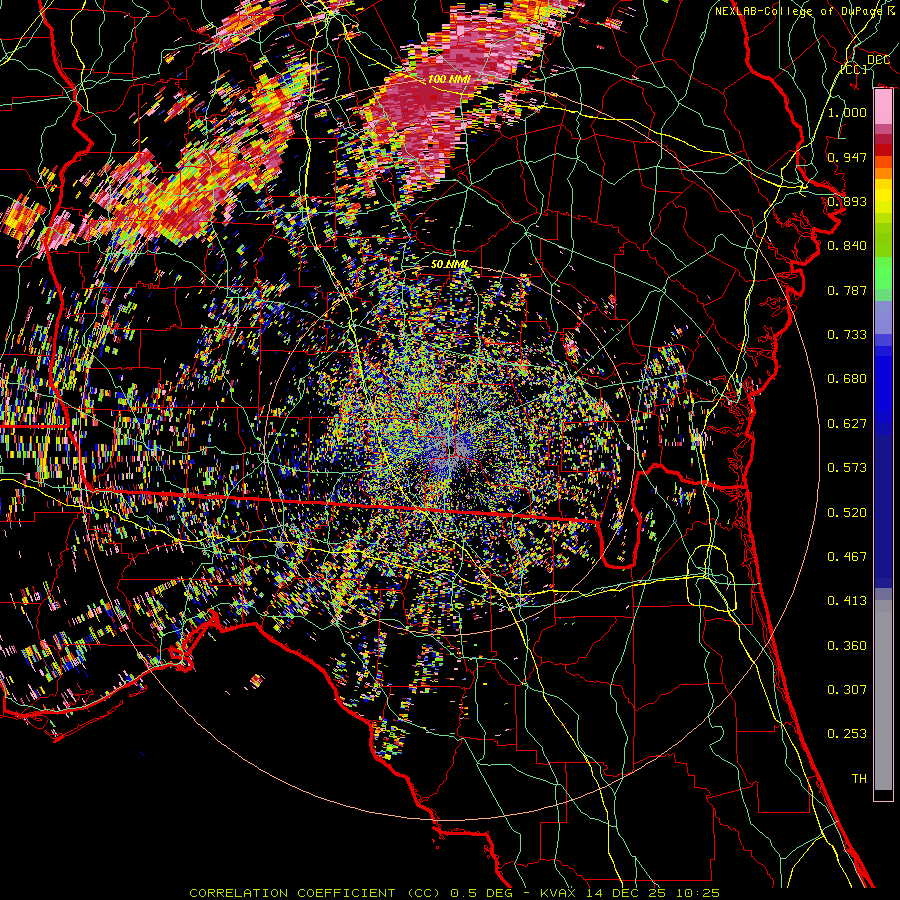Click the [CC] label above the color scale
This screenshot has height=900, width=900.
click(854, 69)
